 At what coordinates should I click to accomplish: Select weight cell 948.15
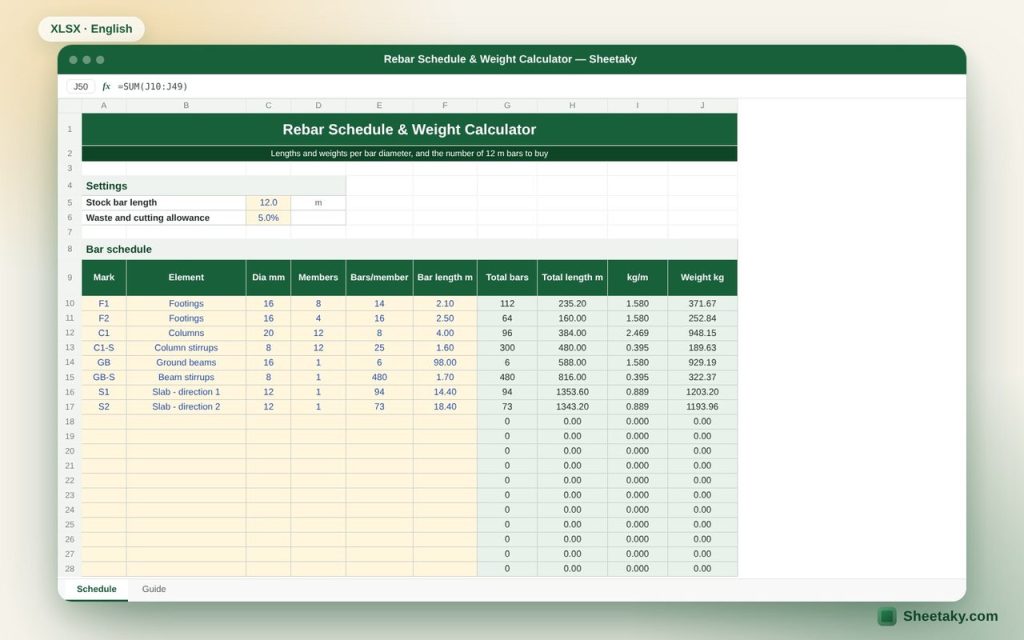click(703, 333)
